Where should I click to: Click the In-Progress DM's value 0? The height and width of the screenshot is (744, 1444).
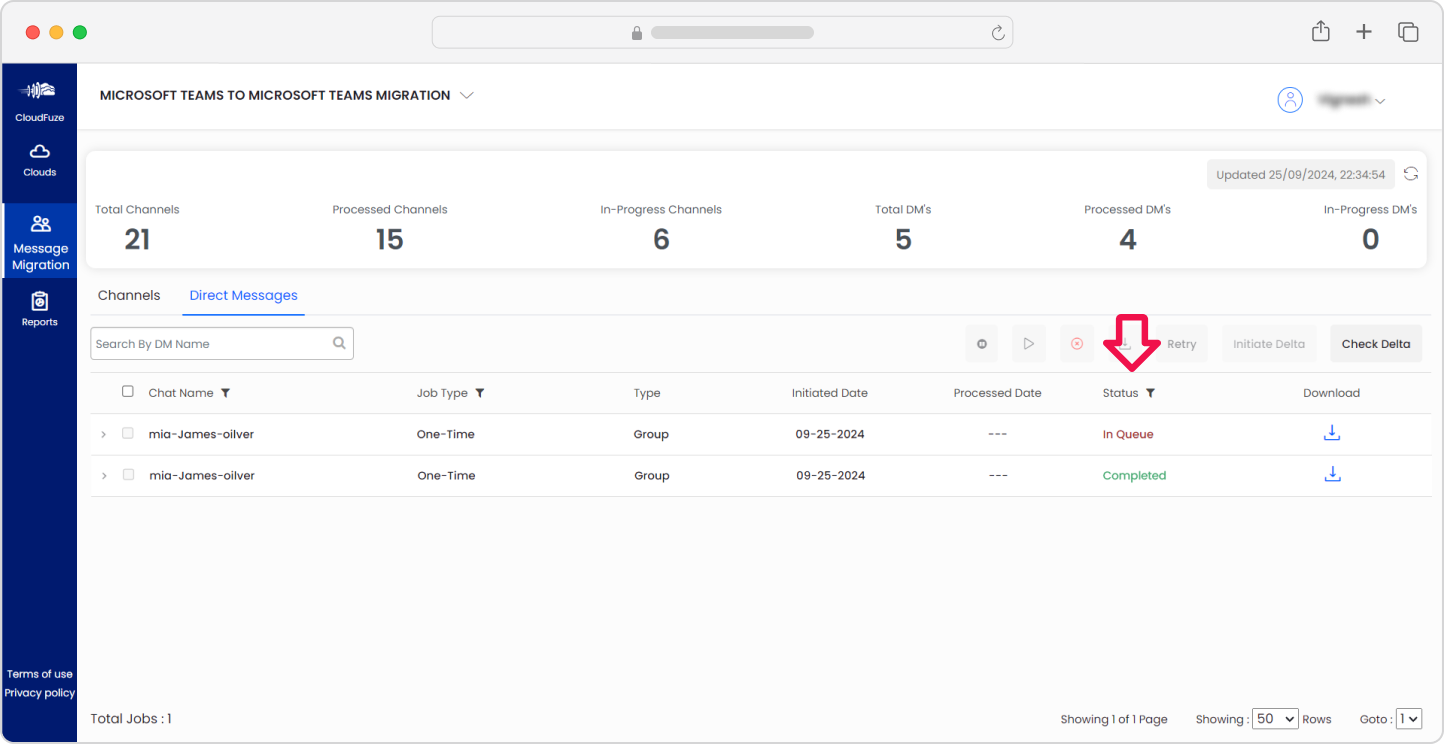pyautogui.click(x=1371, y=239)
